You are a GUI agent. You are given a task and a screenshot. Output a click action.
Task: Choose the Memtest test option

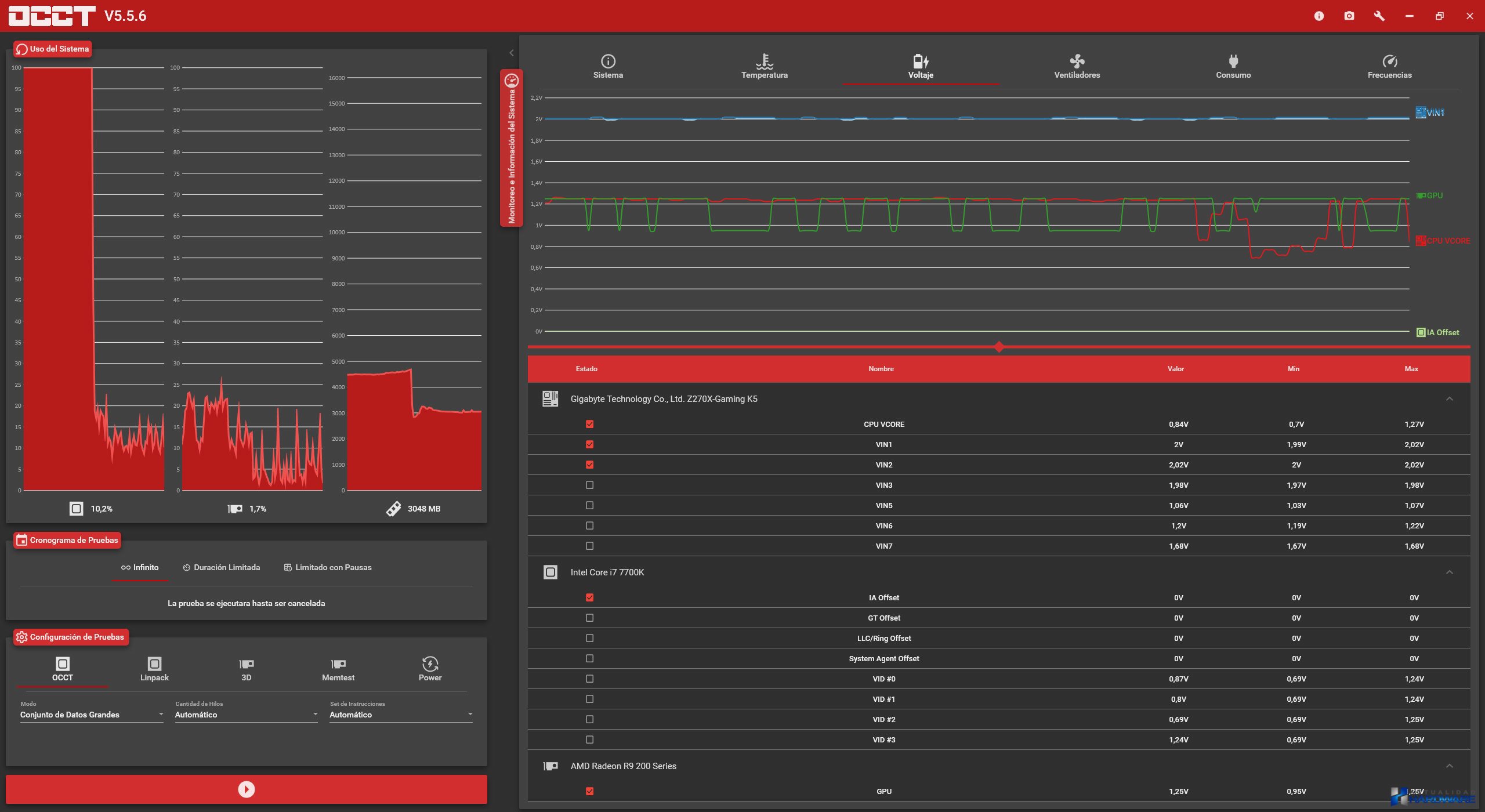tap(338, 669)
